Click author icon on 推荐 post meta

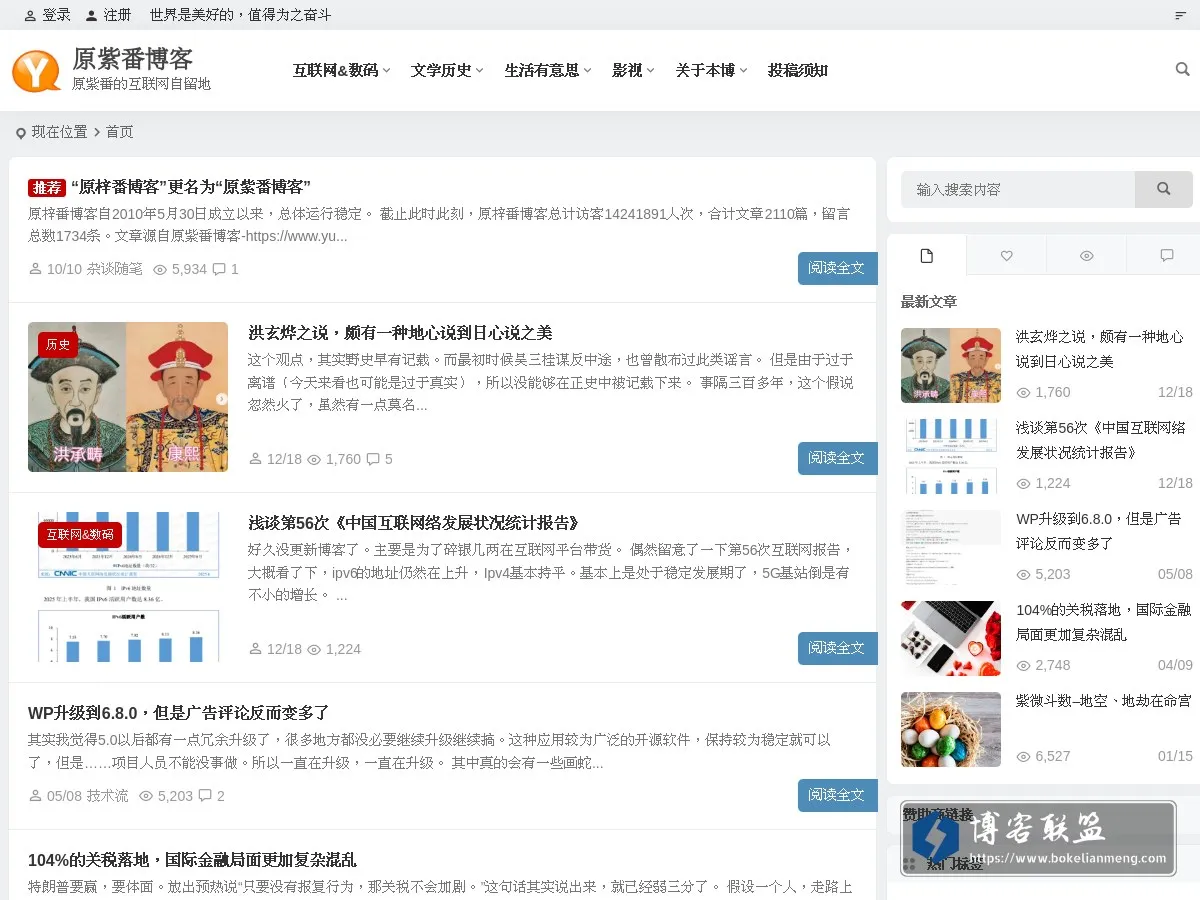coord(35,269)
